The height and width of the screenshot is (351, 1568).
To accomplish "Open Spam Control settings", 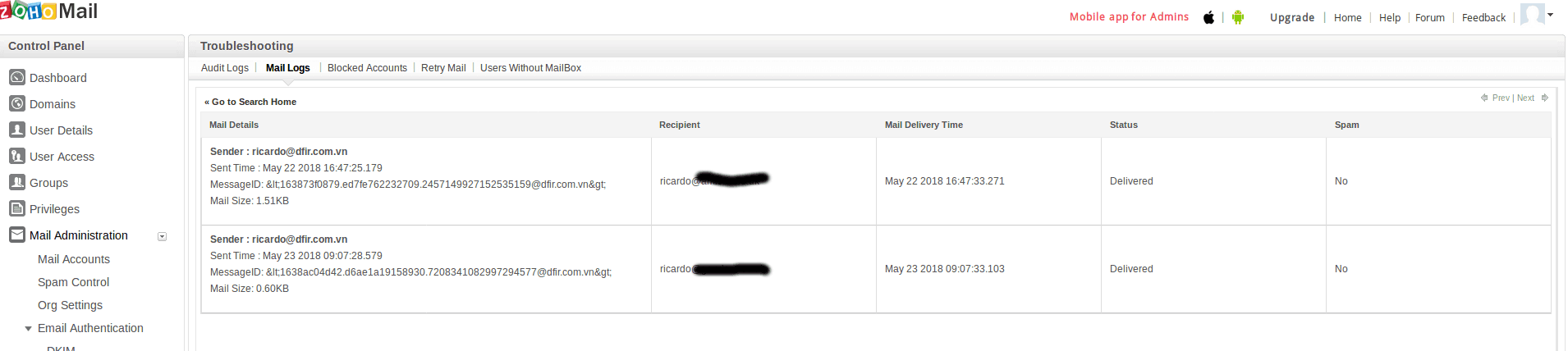I will point(73,282).
